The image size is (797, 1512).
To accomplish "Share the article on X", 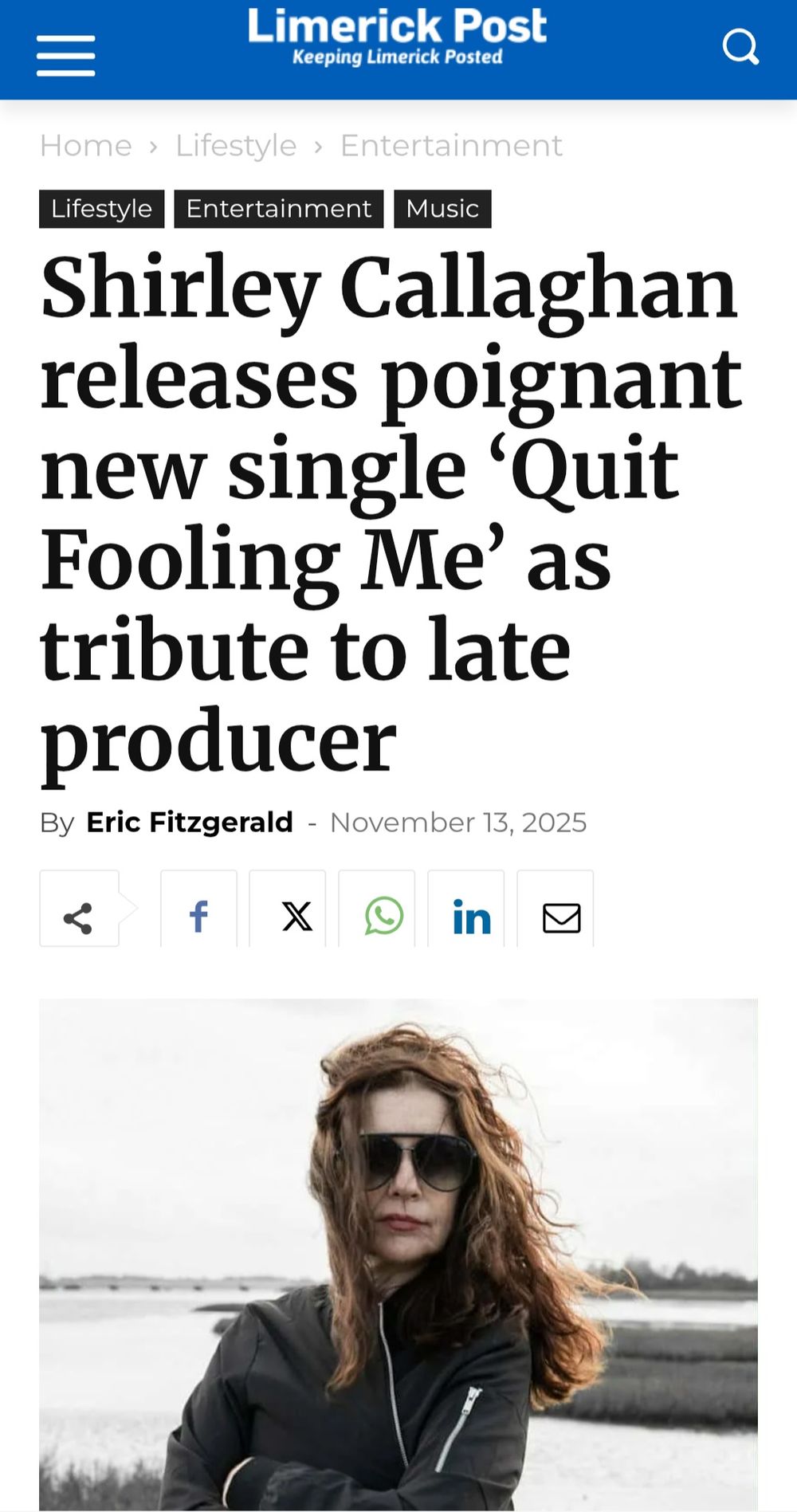I will [288, 909].
